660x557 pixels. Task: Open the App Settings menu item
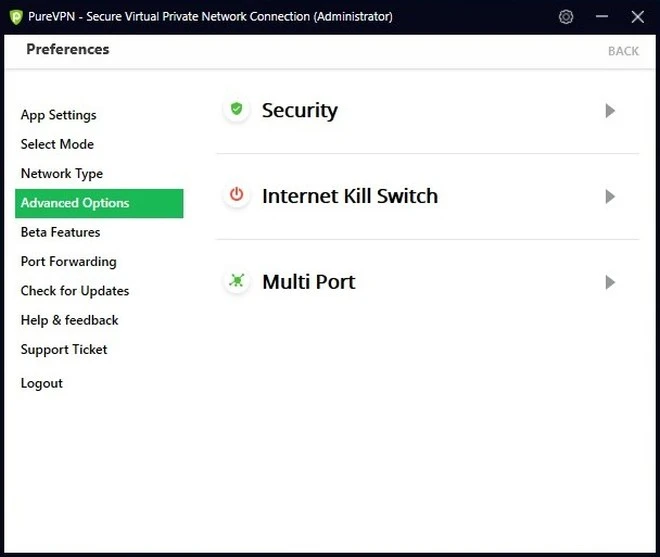tap(59, 115)
